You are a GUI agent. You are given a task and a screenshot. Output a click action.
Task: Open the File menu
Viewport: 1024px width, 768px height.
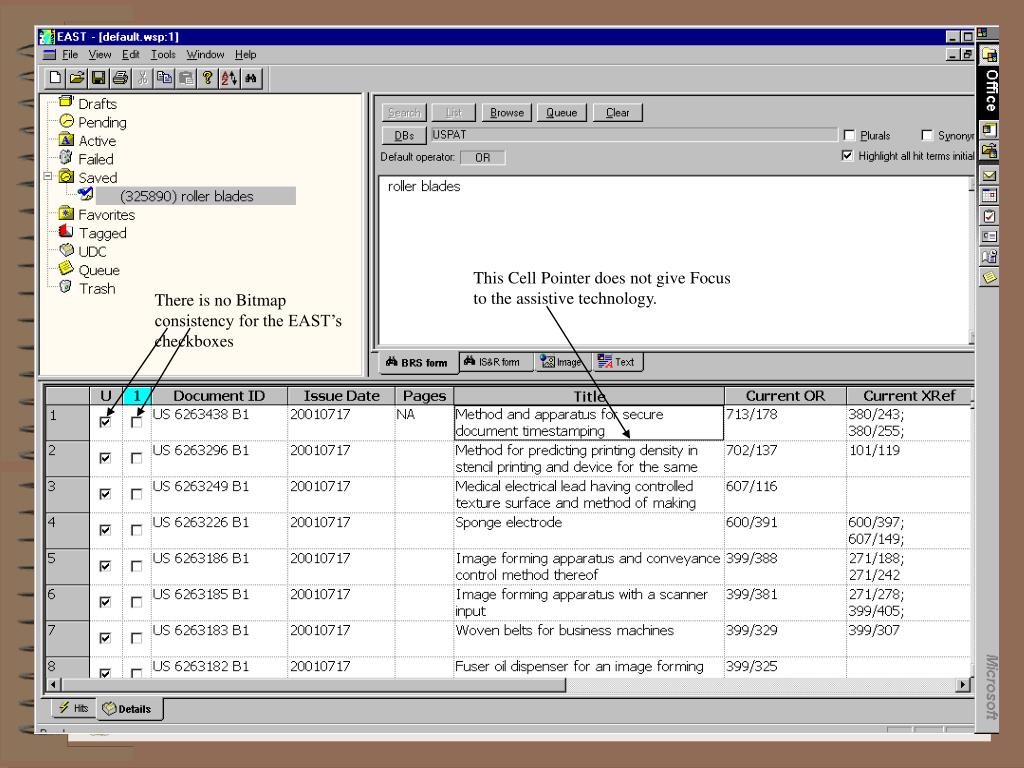70,55
